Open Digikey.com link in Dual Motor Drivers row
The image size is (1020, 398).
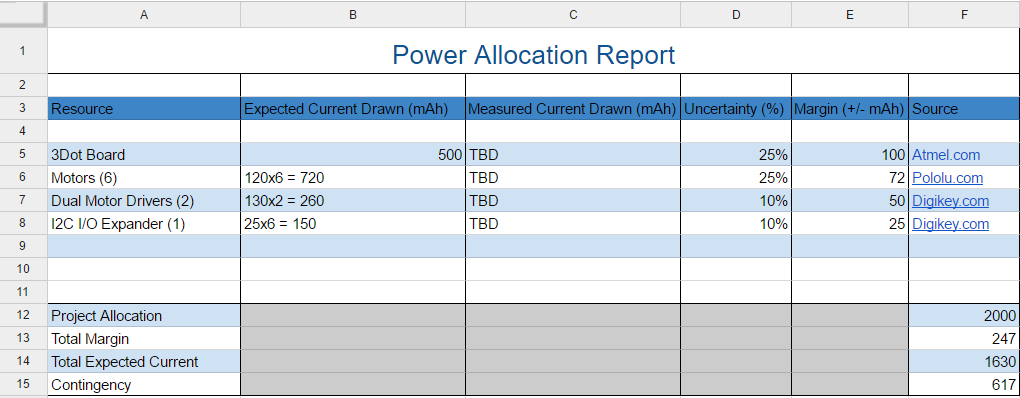pyautogui.click(x=950, y=201)
